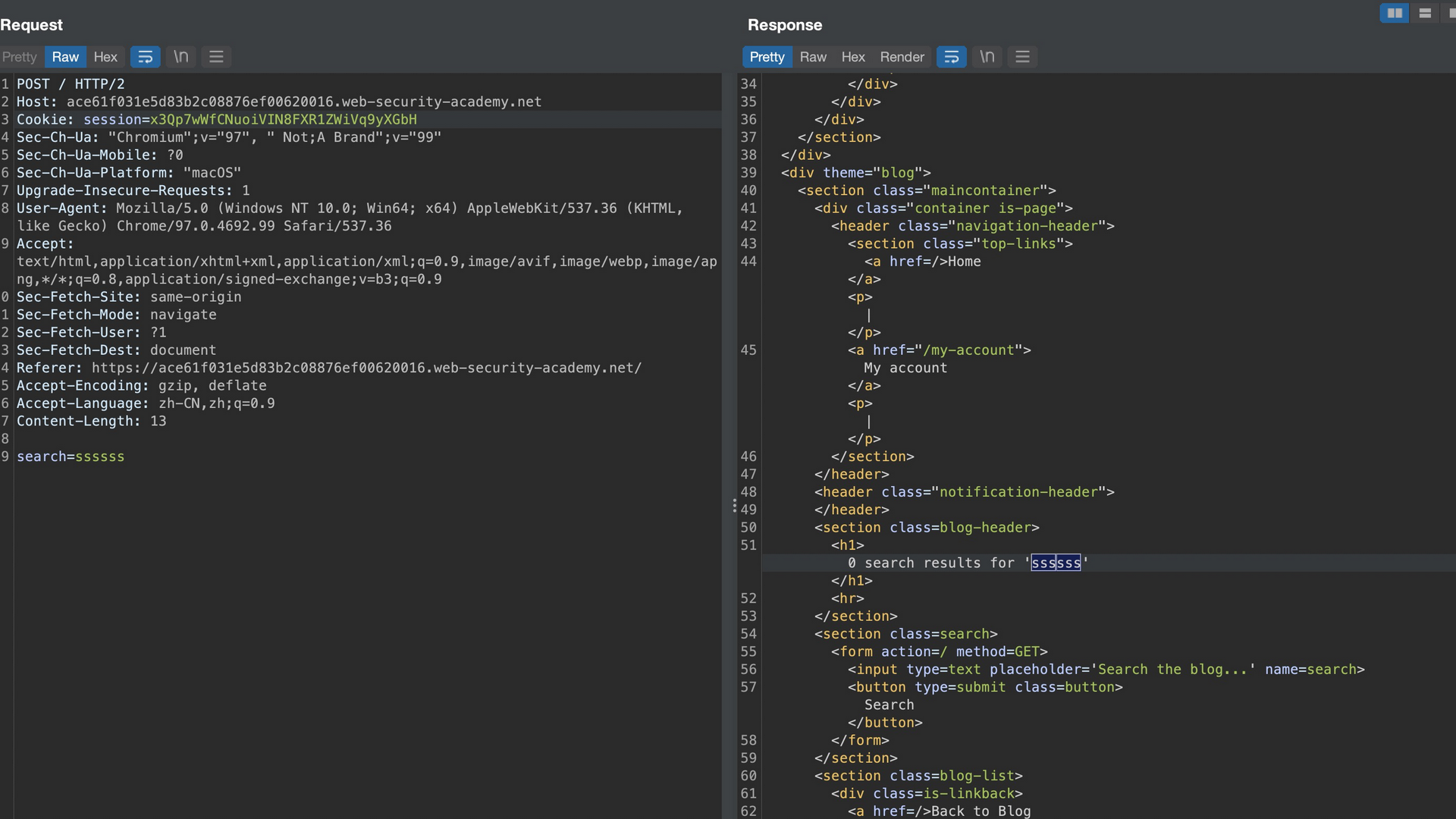This screenshot has width=1456, height=819.
Task: Click the User-Agent header line
Action: coord(350,217)
